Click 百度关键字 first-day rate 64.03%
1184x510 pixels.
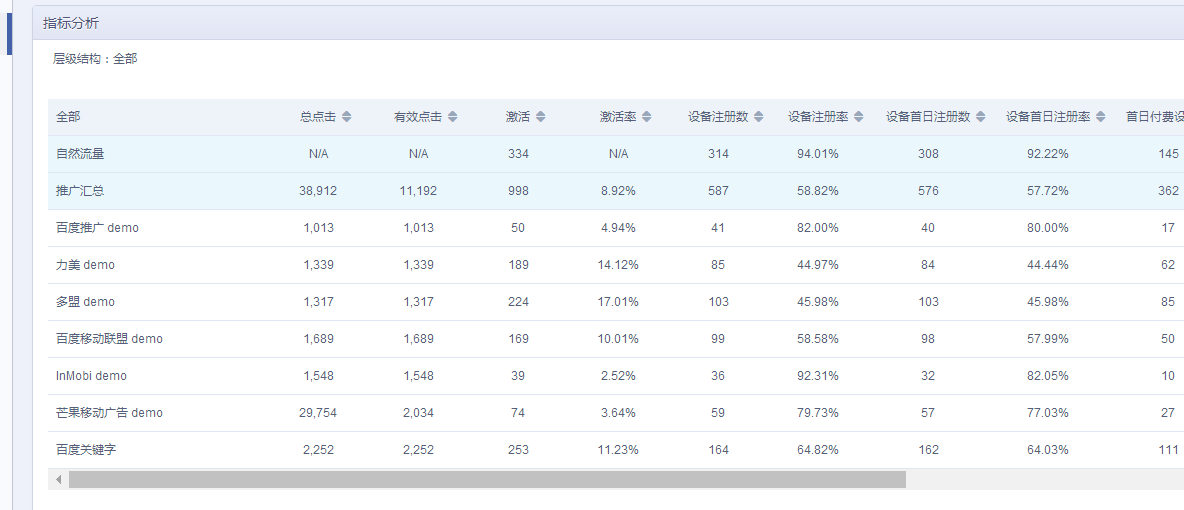1048,450
